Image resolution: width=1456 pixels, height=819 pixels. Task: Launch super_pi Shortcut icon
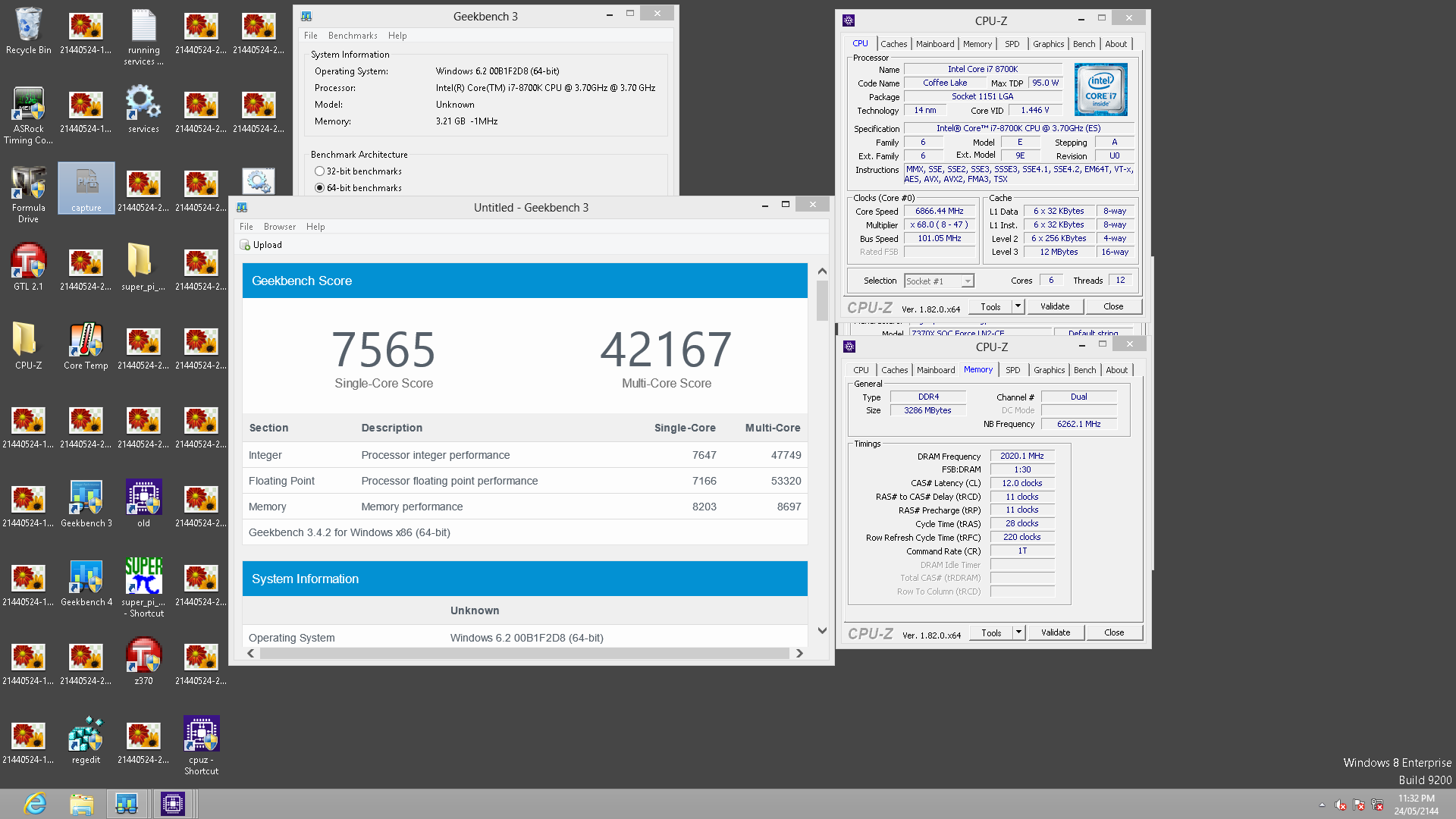(x=143, y=588)
